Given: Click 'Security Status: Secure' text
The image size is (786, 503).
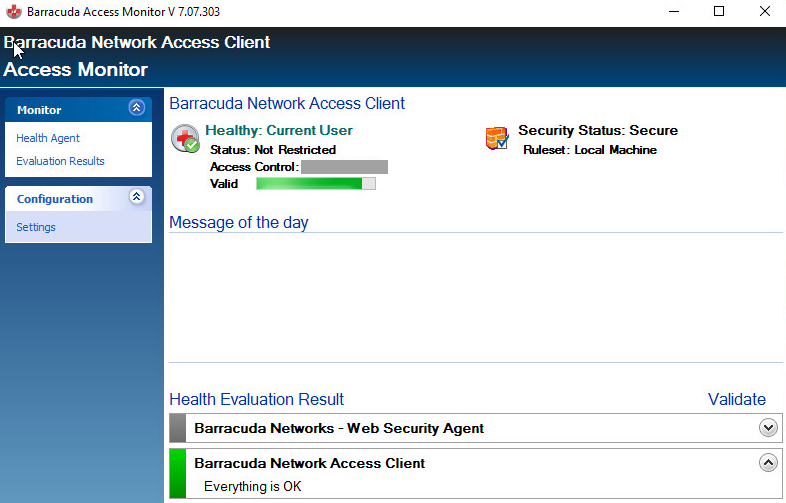Looking at the screenshot, I should pyautogui.click(x=598, y=130).
